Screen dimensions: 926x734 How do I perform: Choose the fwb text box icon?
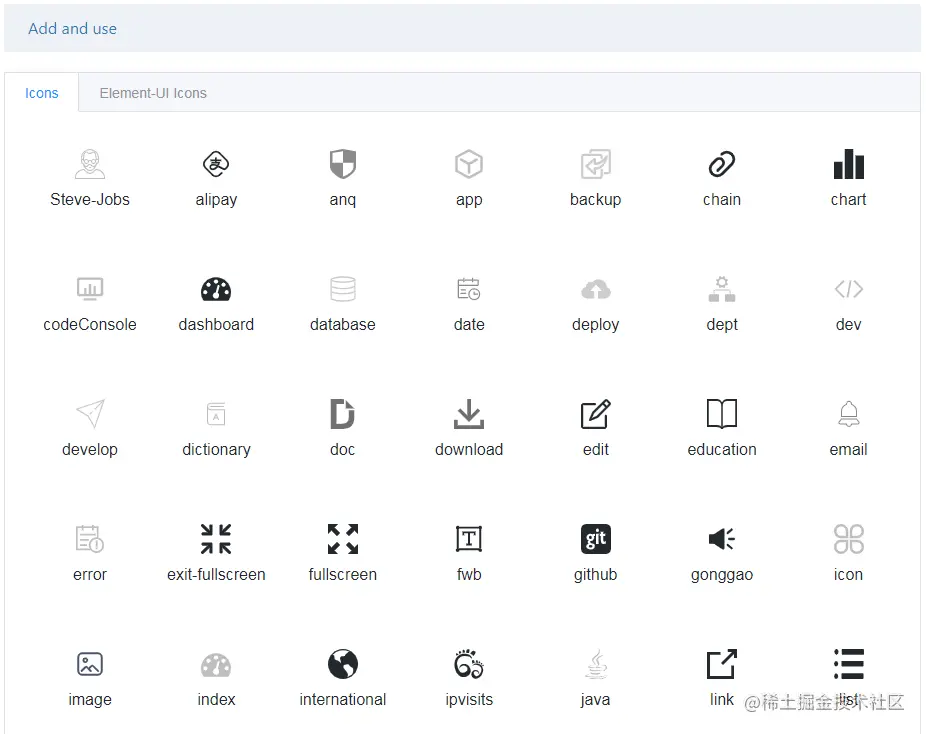point(469,539)
